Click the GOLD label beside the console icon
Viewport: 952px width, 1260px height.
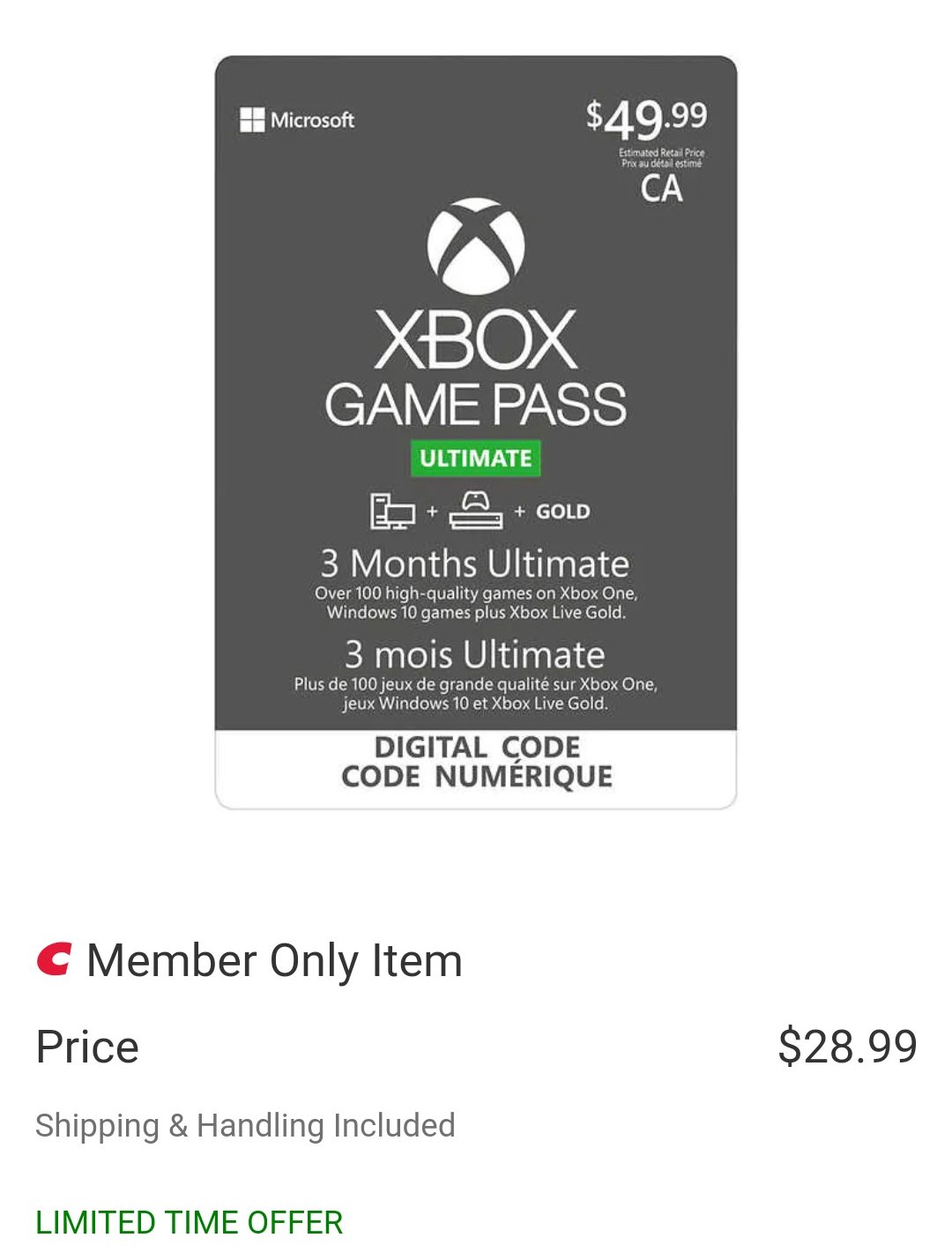[563, 511]
